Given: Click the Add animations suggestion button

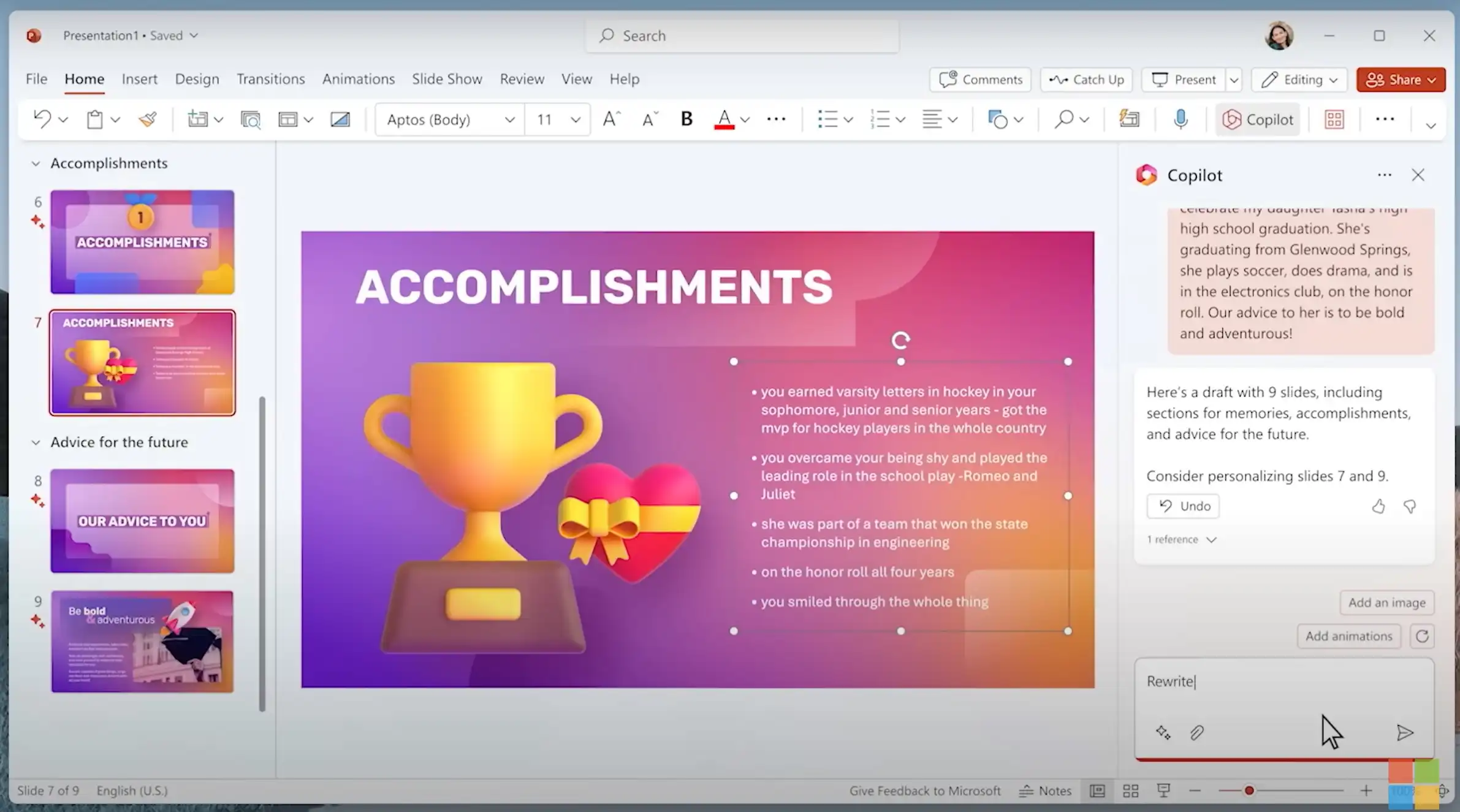Looking at the screenshot, I should pyautogui.click(x=1348, y=636).
